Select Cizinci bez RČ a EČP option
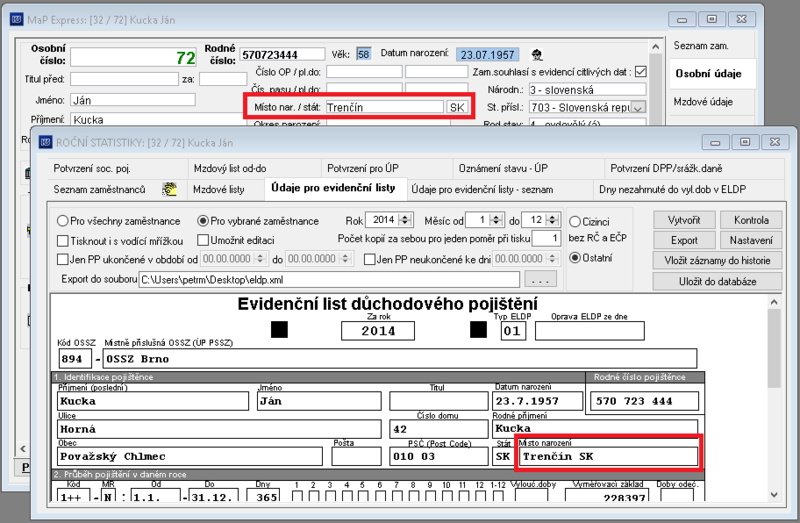The height and width of the screenshot is (523, 800). [575, 221]
